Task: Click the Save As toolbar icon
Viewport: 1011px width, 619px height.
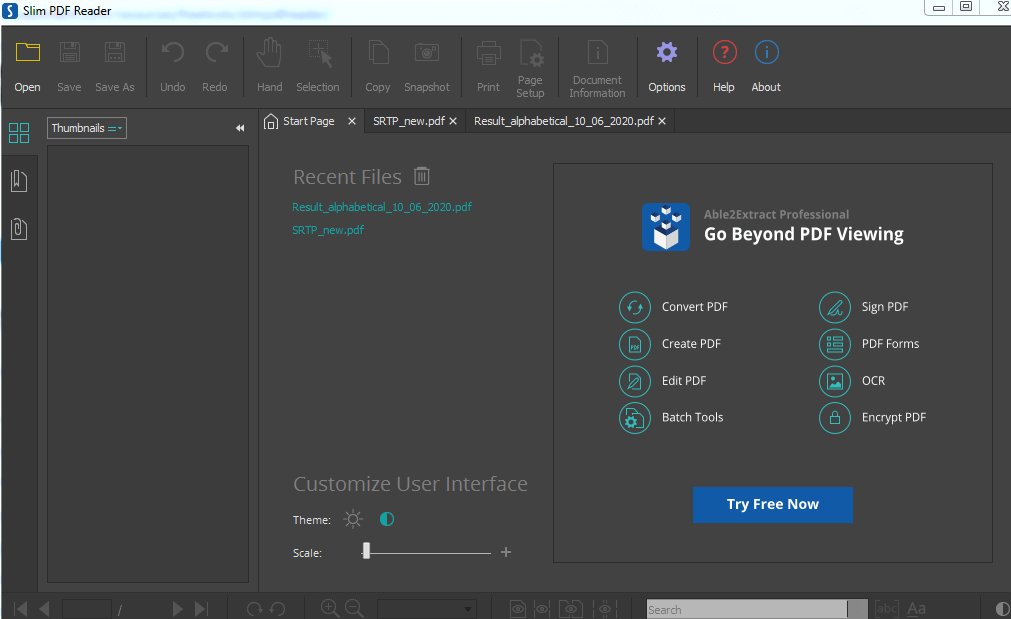Action: (x=115, y=52)
